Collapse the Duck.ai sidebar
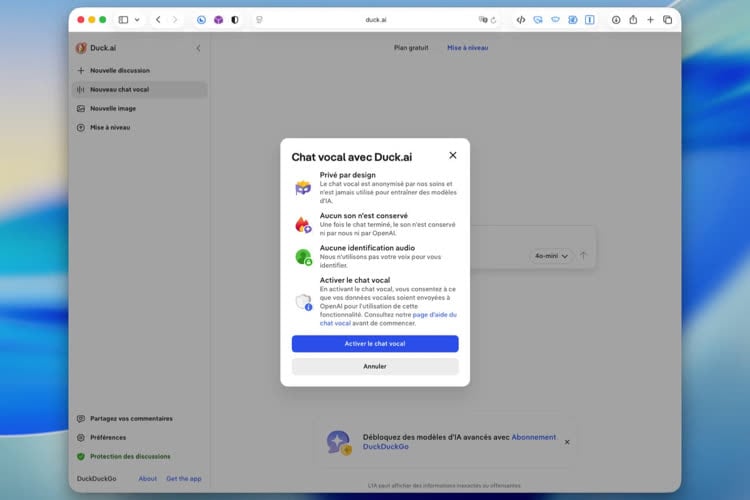 (x=198, y=48)
